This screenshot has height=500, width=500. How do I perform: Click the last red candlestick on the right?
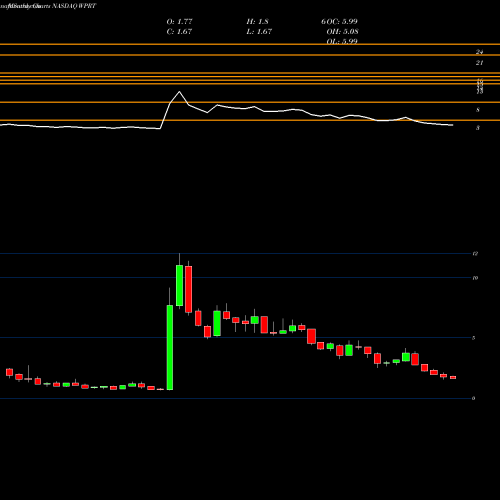click(x=453, y=377)
